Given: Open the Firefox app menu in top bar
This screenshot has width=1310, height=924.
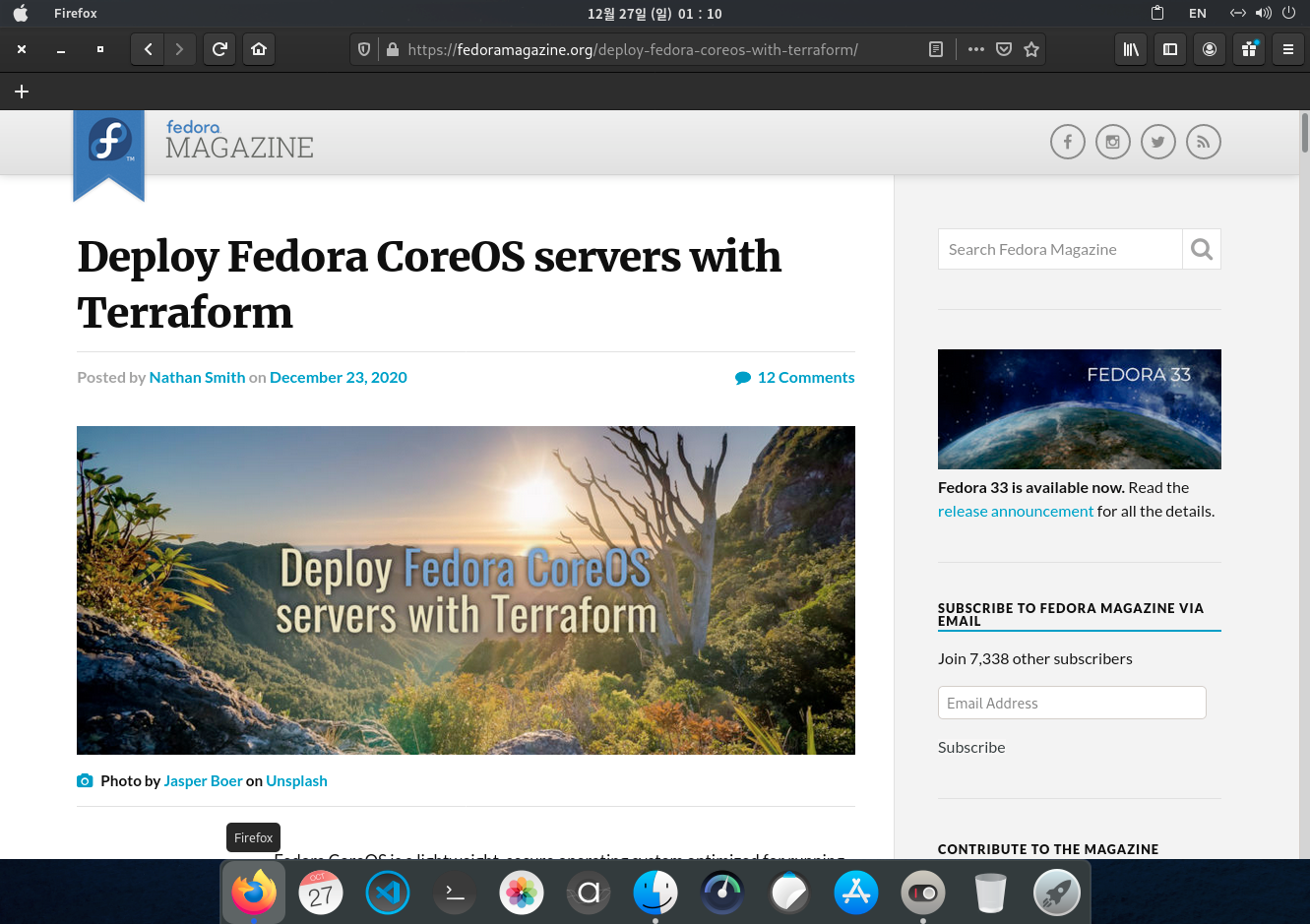Looking at the screenshot, I should (x=76, y=13).
